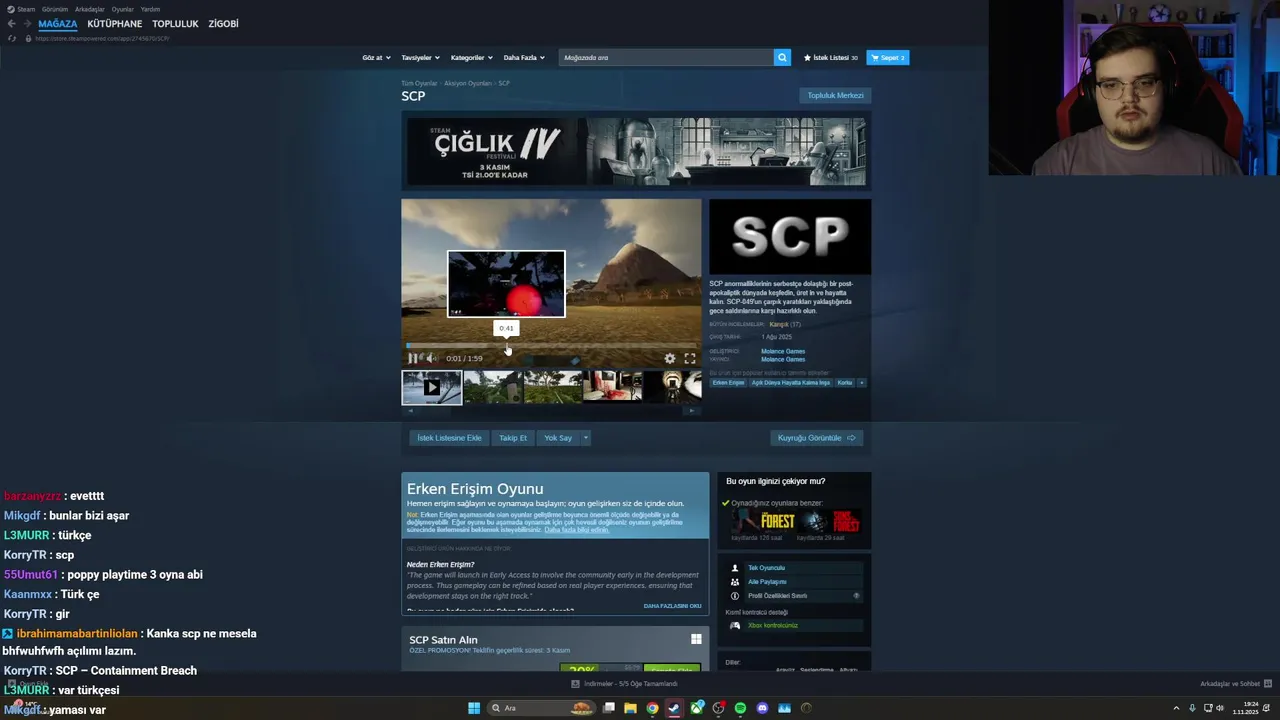Expand the Tavsiyeler dropdown
Viewport: 1280px width, 720px height.
420,58
